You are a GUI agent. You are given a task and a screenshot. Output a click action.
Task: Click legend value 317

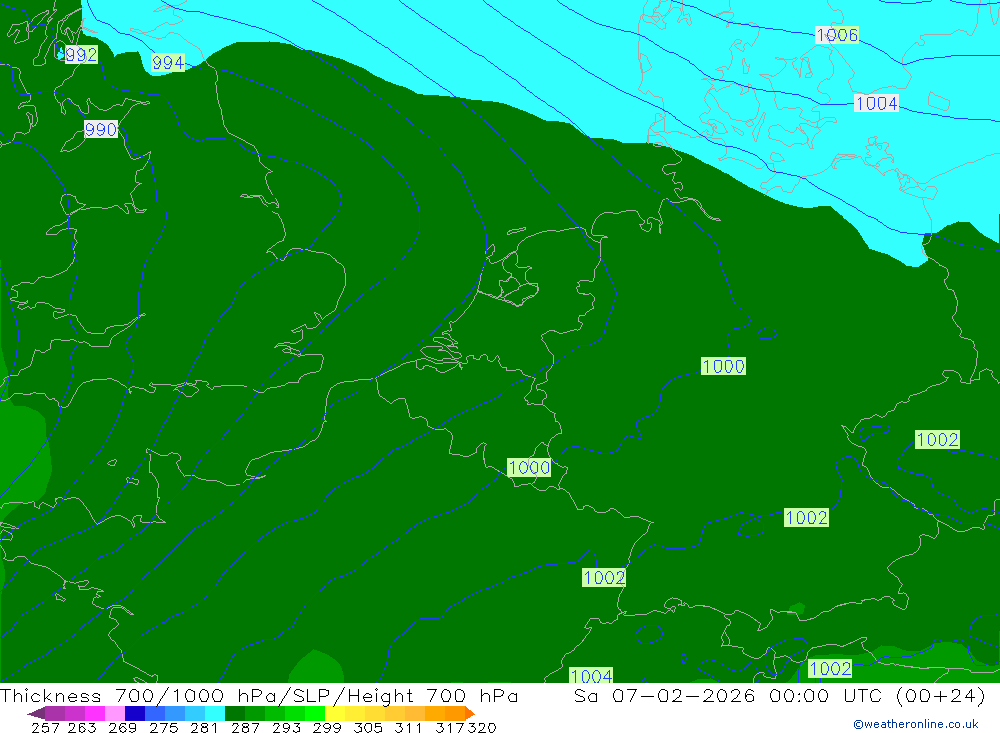[x=450, y=727]
